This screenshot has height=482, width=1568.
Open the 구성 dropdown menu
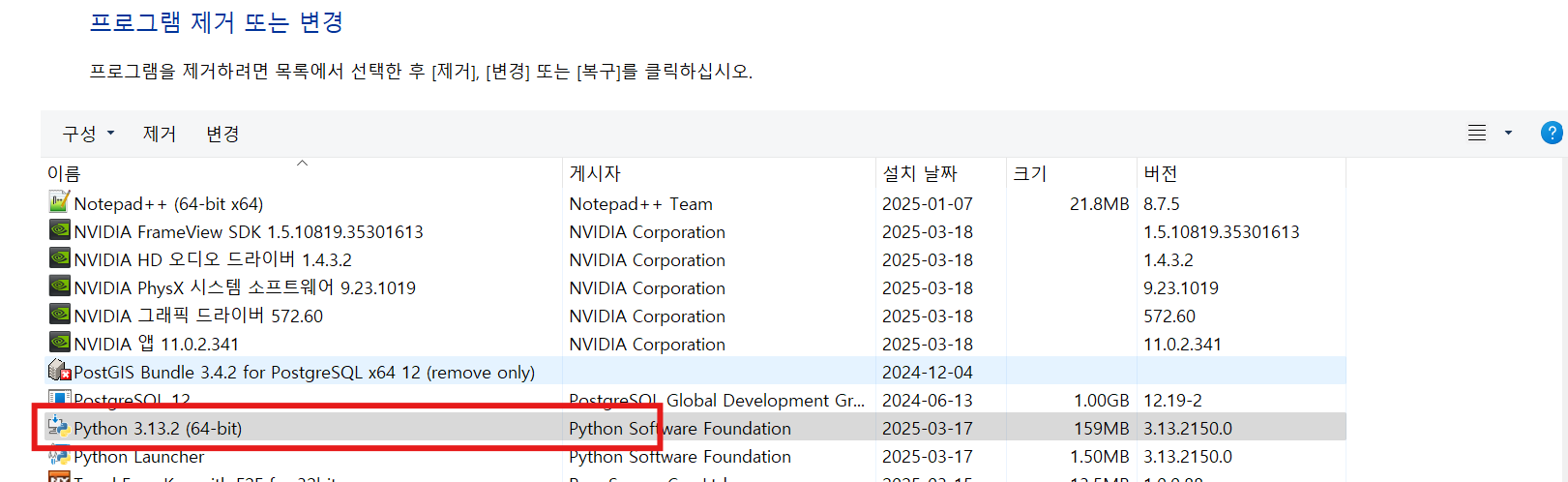(x=88, y=134)
